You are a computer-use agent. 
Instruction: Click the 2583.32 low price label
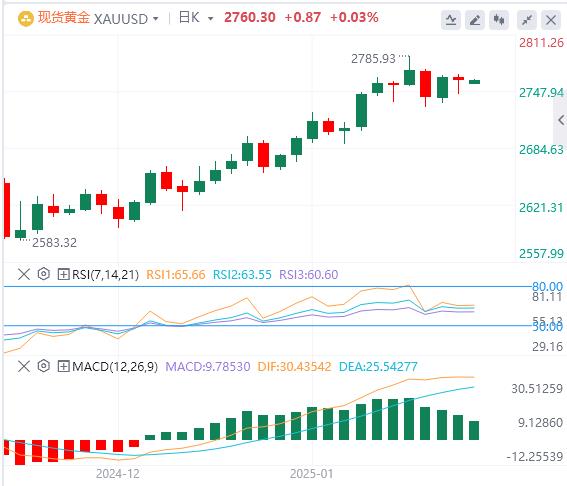54,243
